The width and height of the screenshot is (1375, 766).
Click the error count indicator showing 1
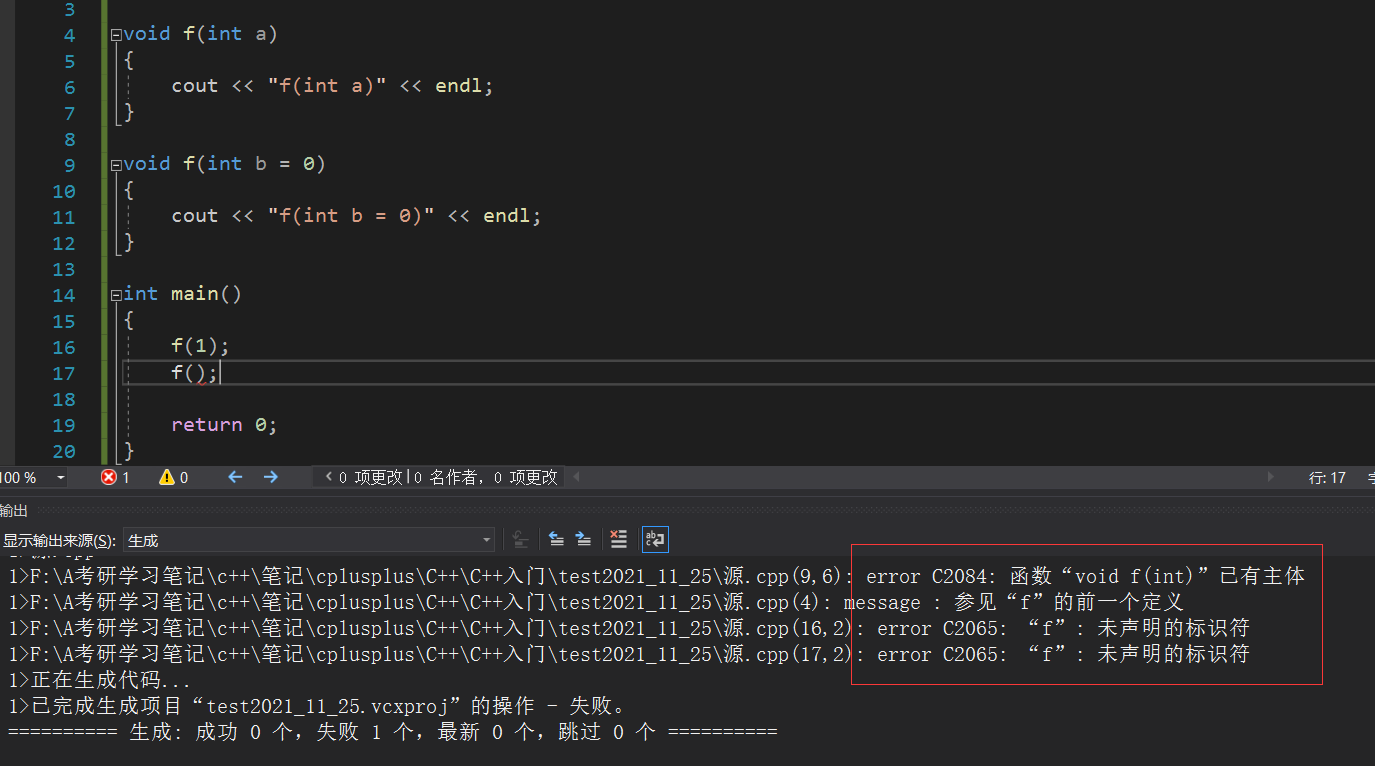tap(115, 478)
